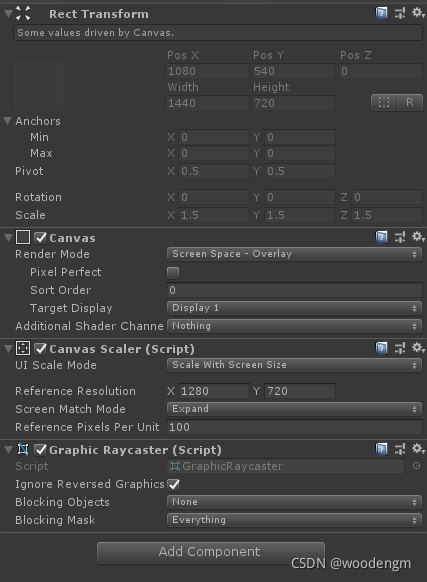Click the Pos Z value field
Viewport: 427px width, 582px height.
click(x=380, y=71)
